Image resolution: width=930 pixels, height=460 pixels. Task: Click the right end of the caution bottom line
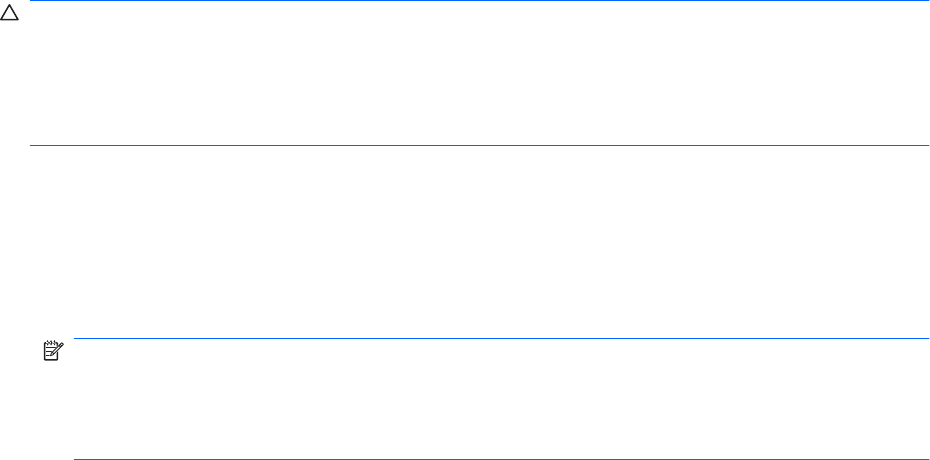[x=926, y=146]
